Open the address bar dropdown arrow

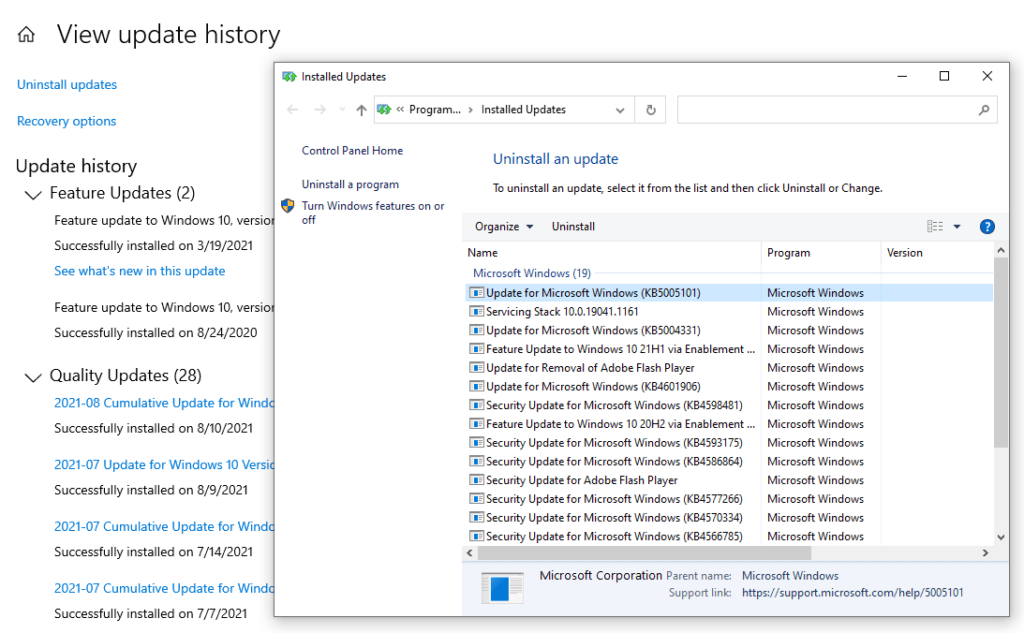click(x=619, y=110)
